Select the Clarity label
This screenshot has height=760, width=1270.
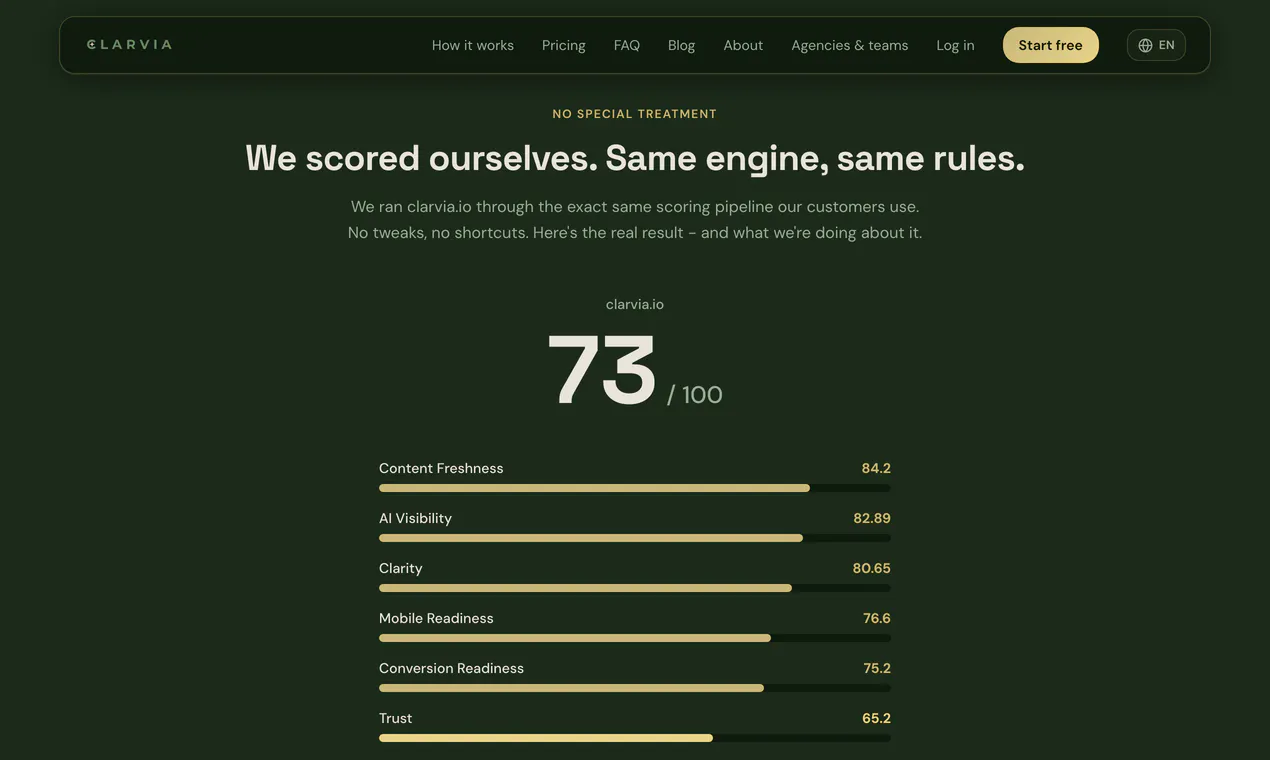[401, 568]
